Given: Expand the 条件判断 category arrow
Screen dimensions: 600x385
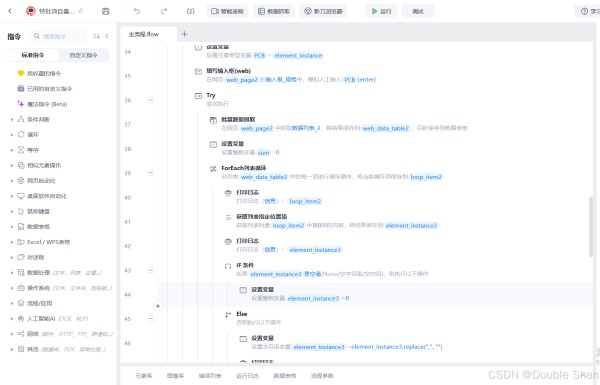Looking at the screenshot, I should [x=11, y=119].
